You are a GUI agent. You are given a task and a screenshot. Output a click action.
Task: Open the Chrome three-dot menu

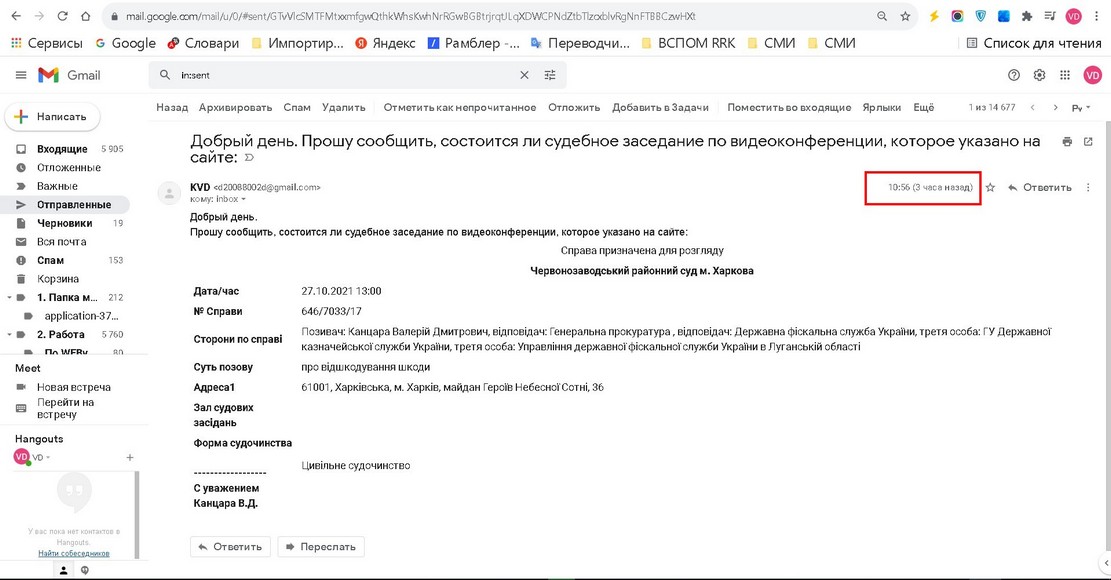pyautogui.click(x=1096, y=16)
